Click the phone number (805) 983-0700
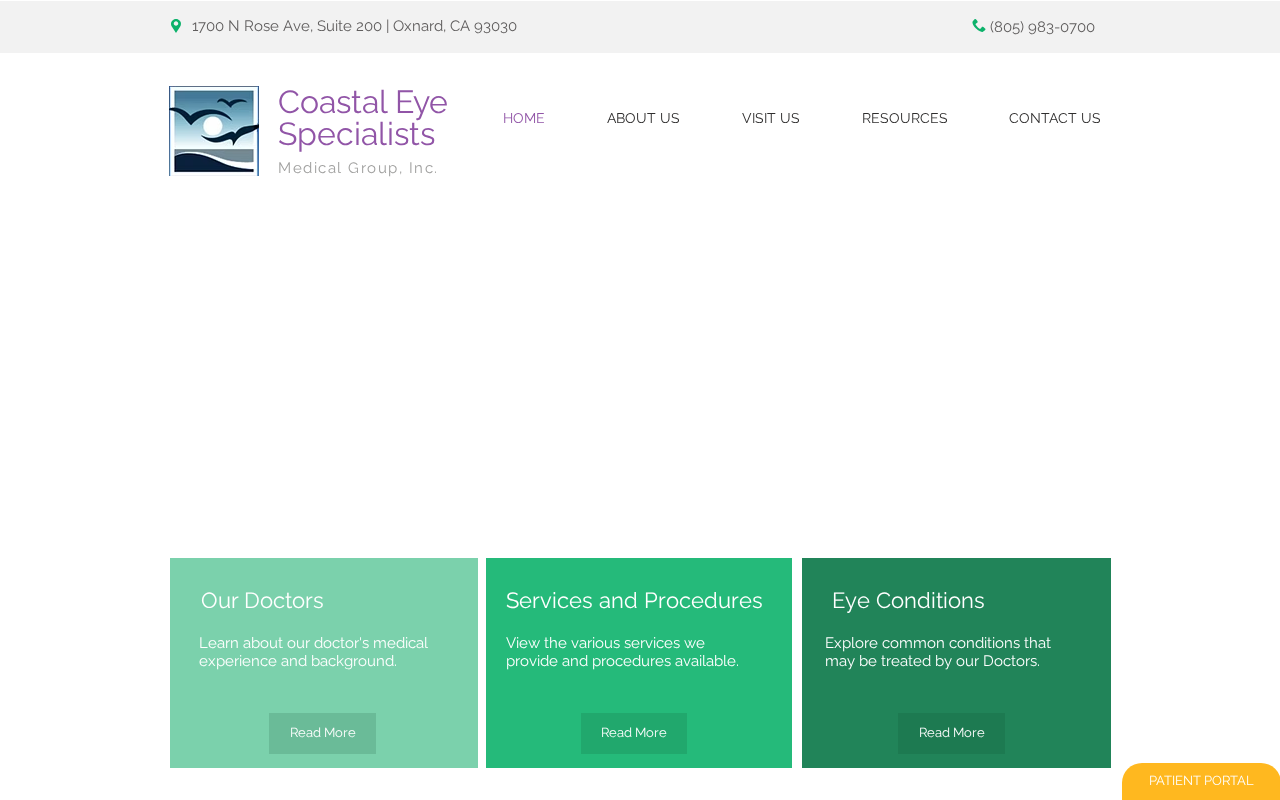The height and width of the screenshot is (800, 1280). (1042, 27)
